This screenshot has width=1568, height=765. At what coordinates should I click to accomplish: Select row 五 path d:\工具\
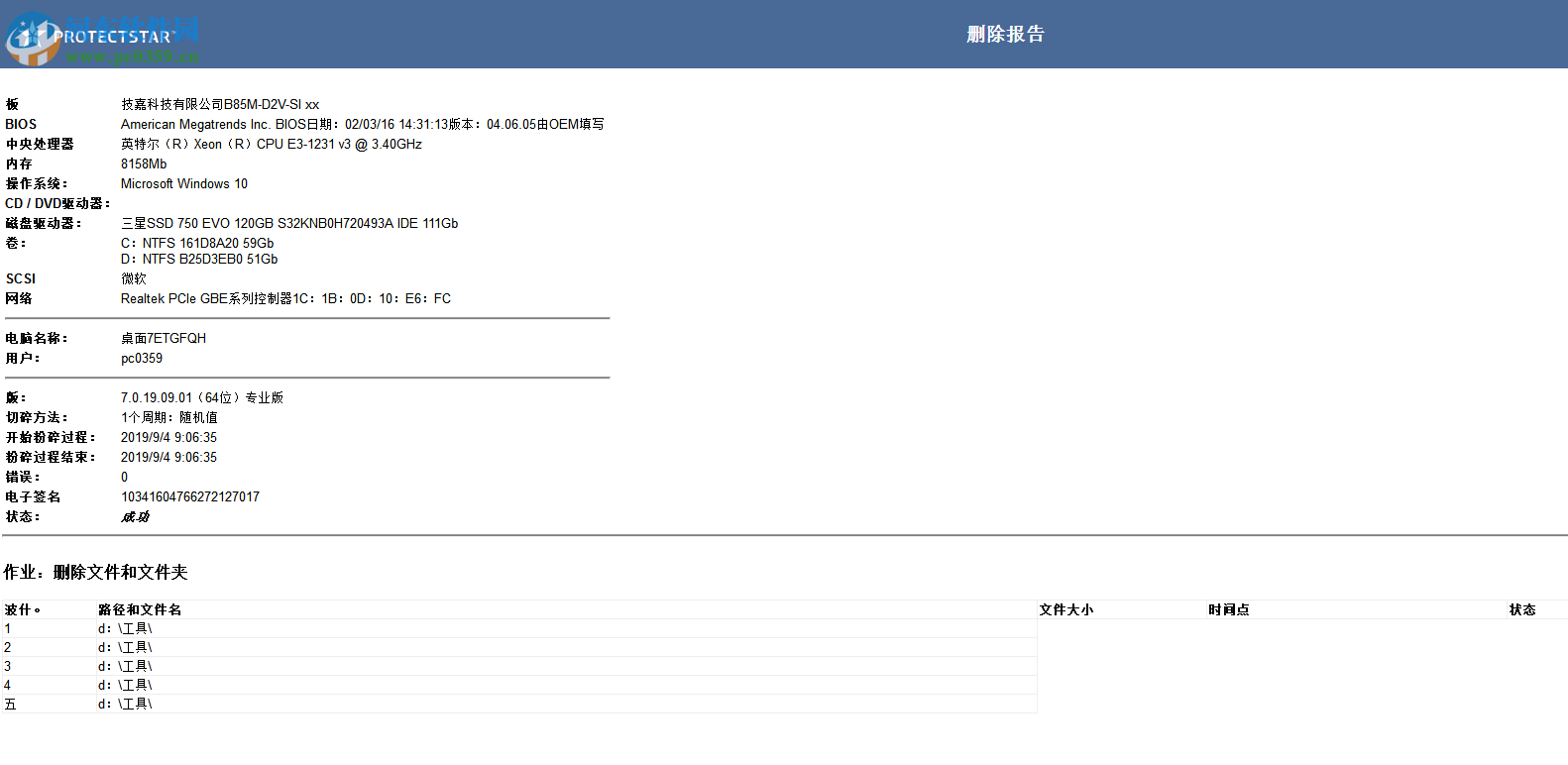(x=125, y=704)
